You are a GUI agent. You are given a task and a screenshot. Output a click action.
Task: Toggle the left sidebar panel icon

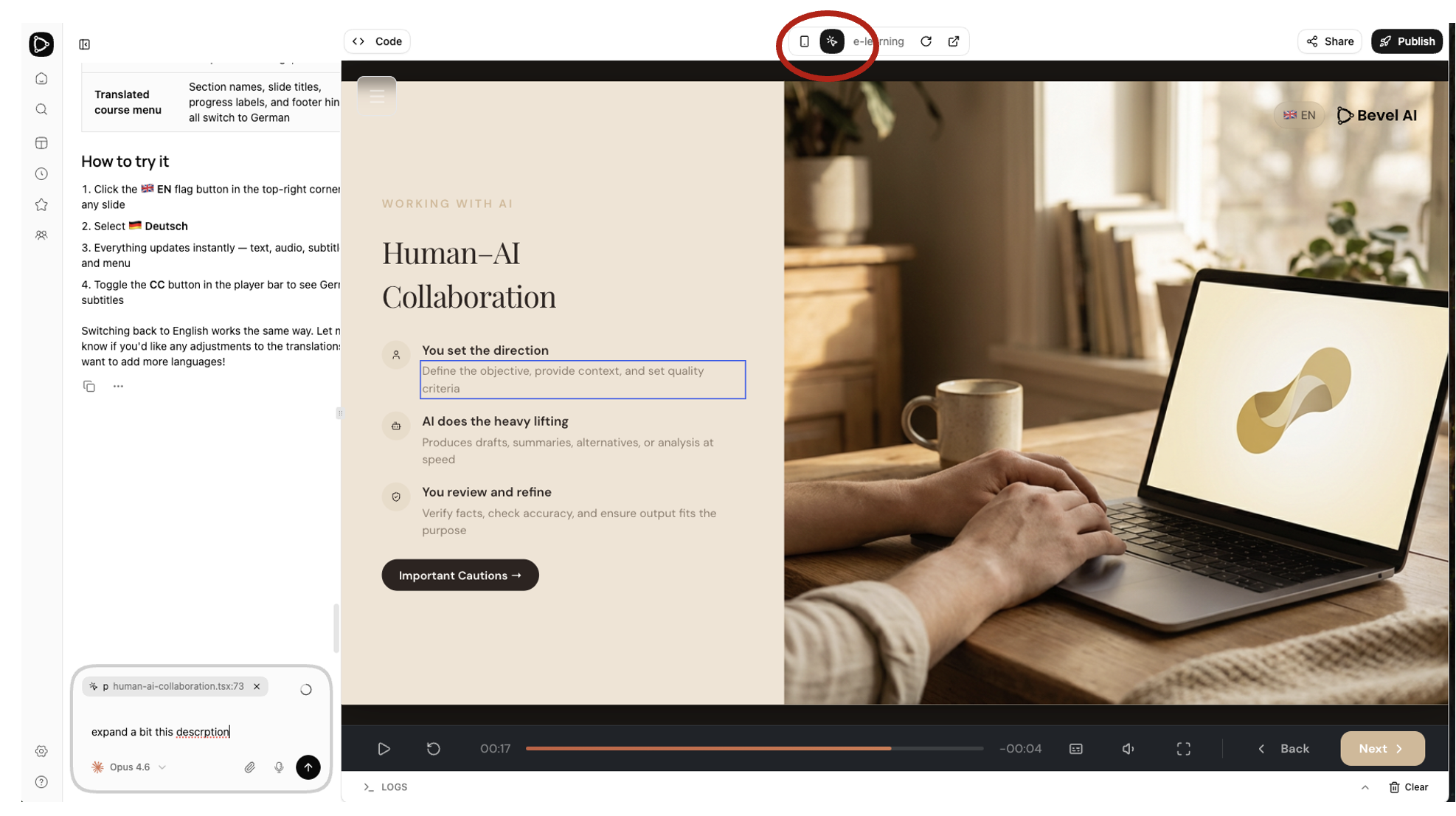pyautogui.click(x=85, y=44)
